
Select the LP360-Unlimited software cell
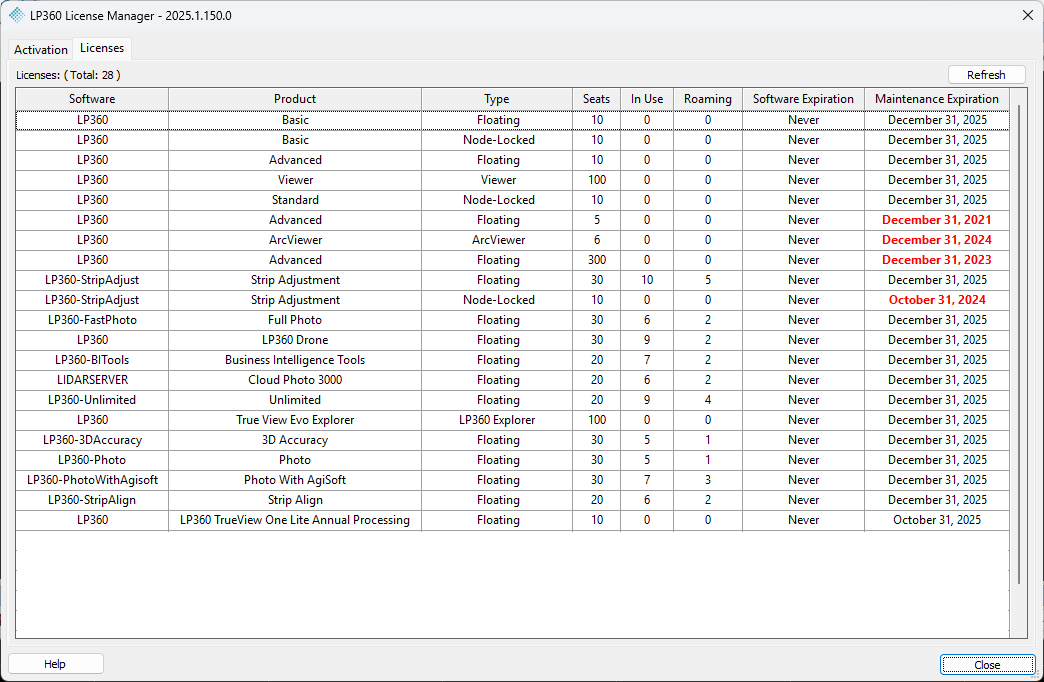point(92,400)
